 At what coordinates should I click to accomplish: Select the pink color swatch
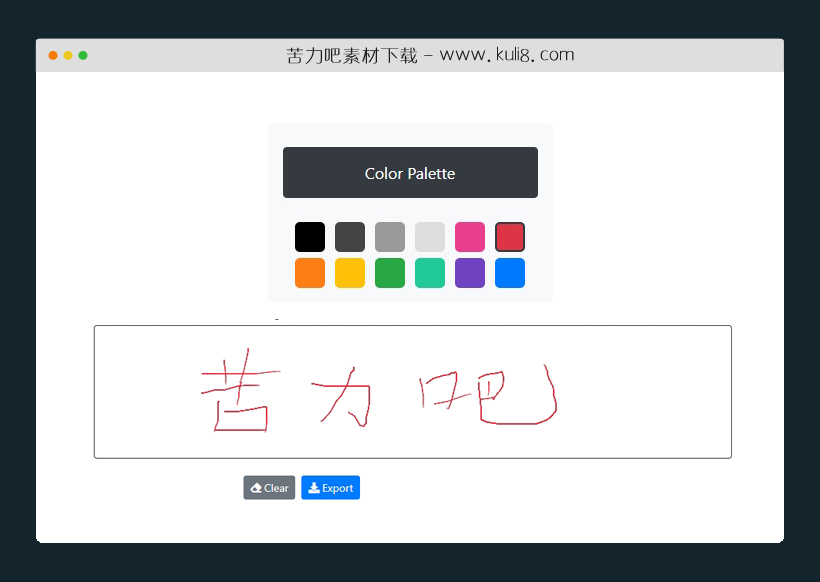pos(470,236)
